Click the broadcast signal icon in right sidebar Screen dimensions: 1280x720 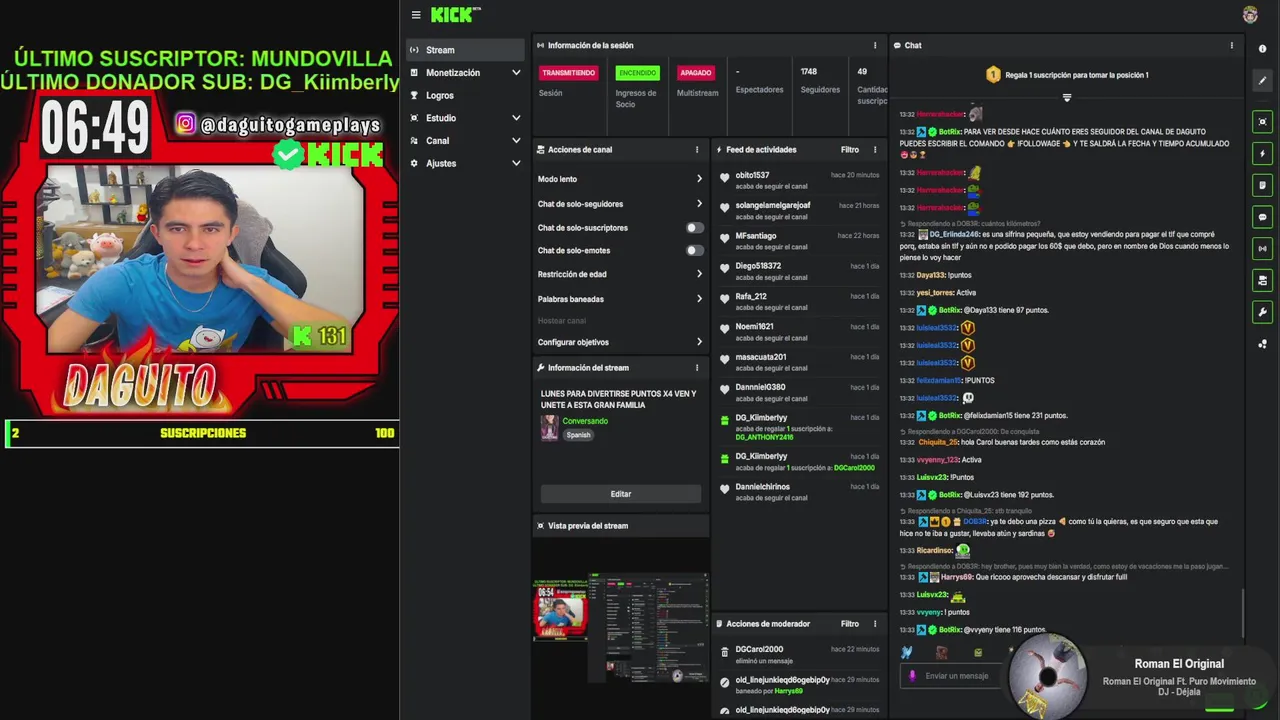tap(1262, 249)
